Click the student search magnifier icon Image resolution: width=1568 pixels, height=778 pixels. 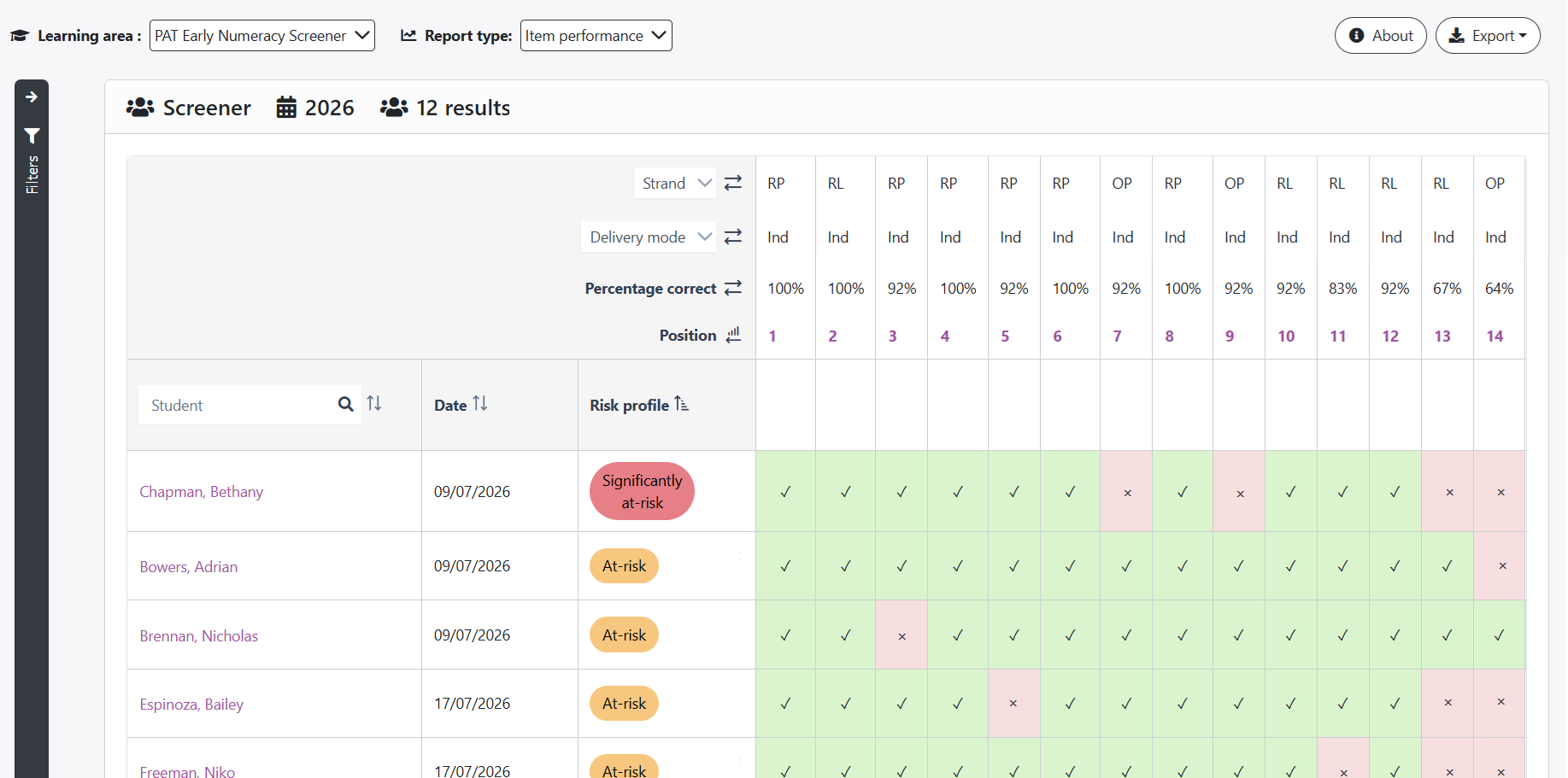pyautogui.click(x=346, y=404)
